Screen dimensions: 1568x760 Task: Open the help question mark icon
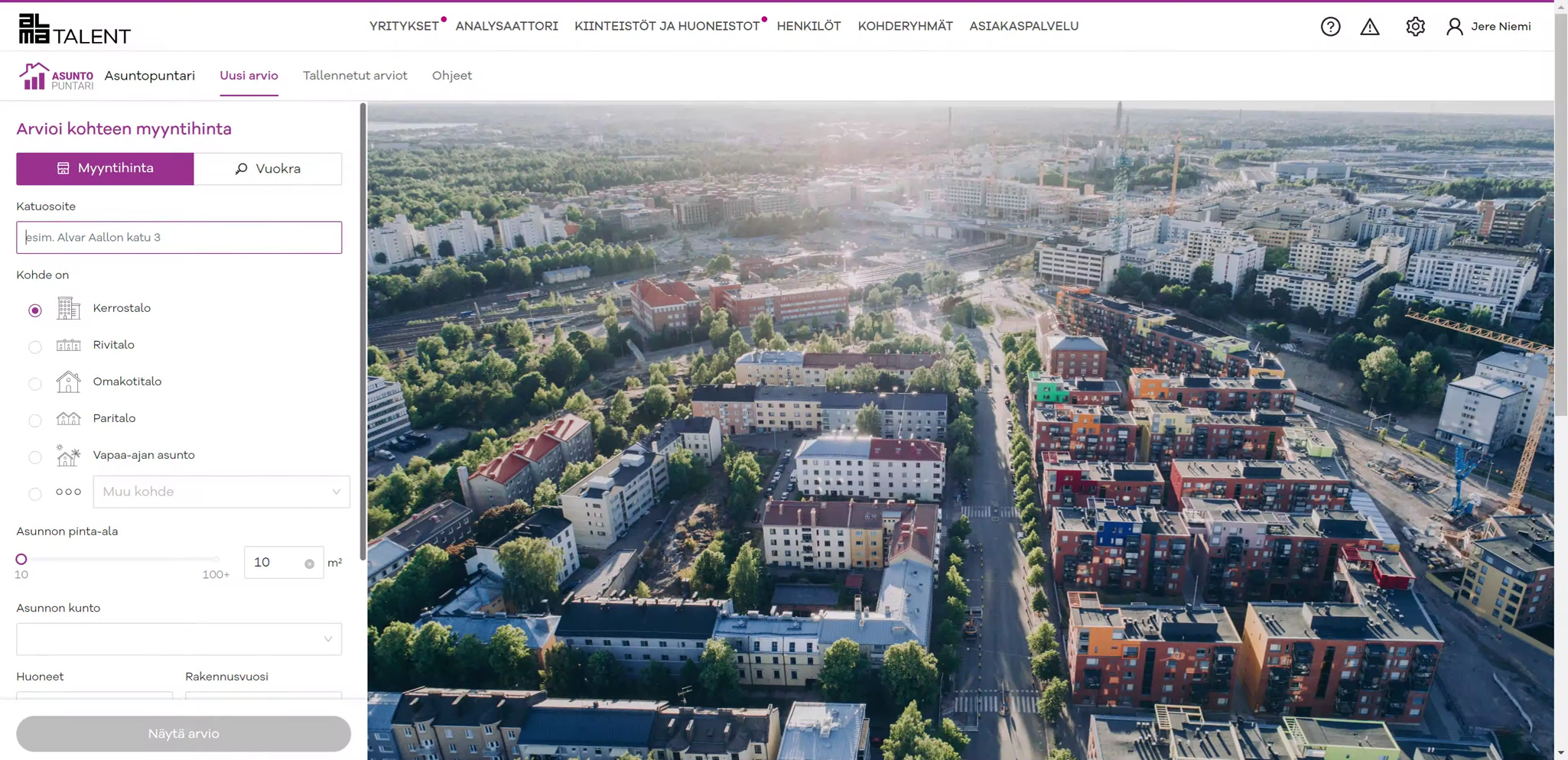(1330, 27)
